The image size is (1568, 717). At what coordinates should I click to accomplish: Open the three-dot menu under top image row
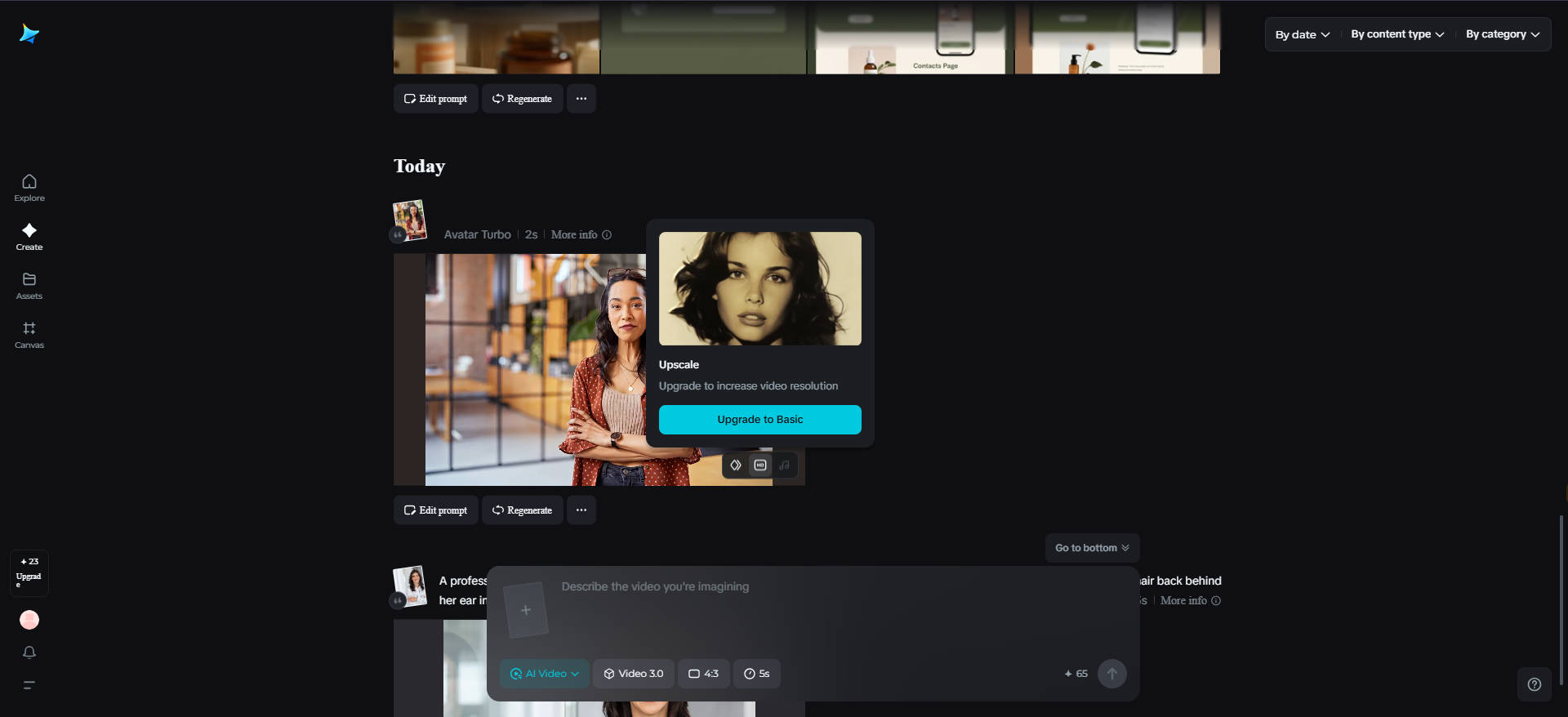coord(581,99)
